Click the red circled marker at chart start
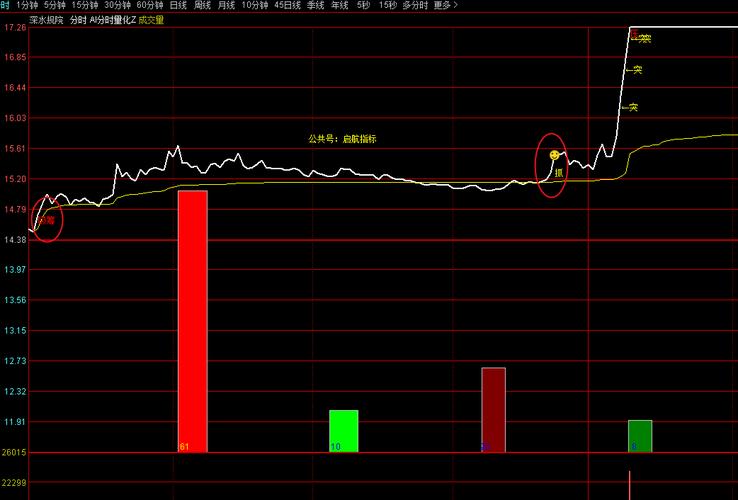738x500 pixels. pyautogui.click(x=47, y=219)
